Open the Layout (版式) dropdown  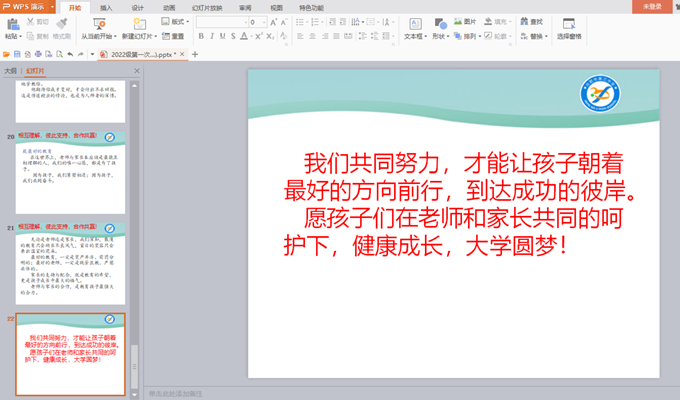176,21
